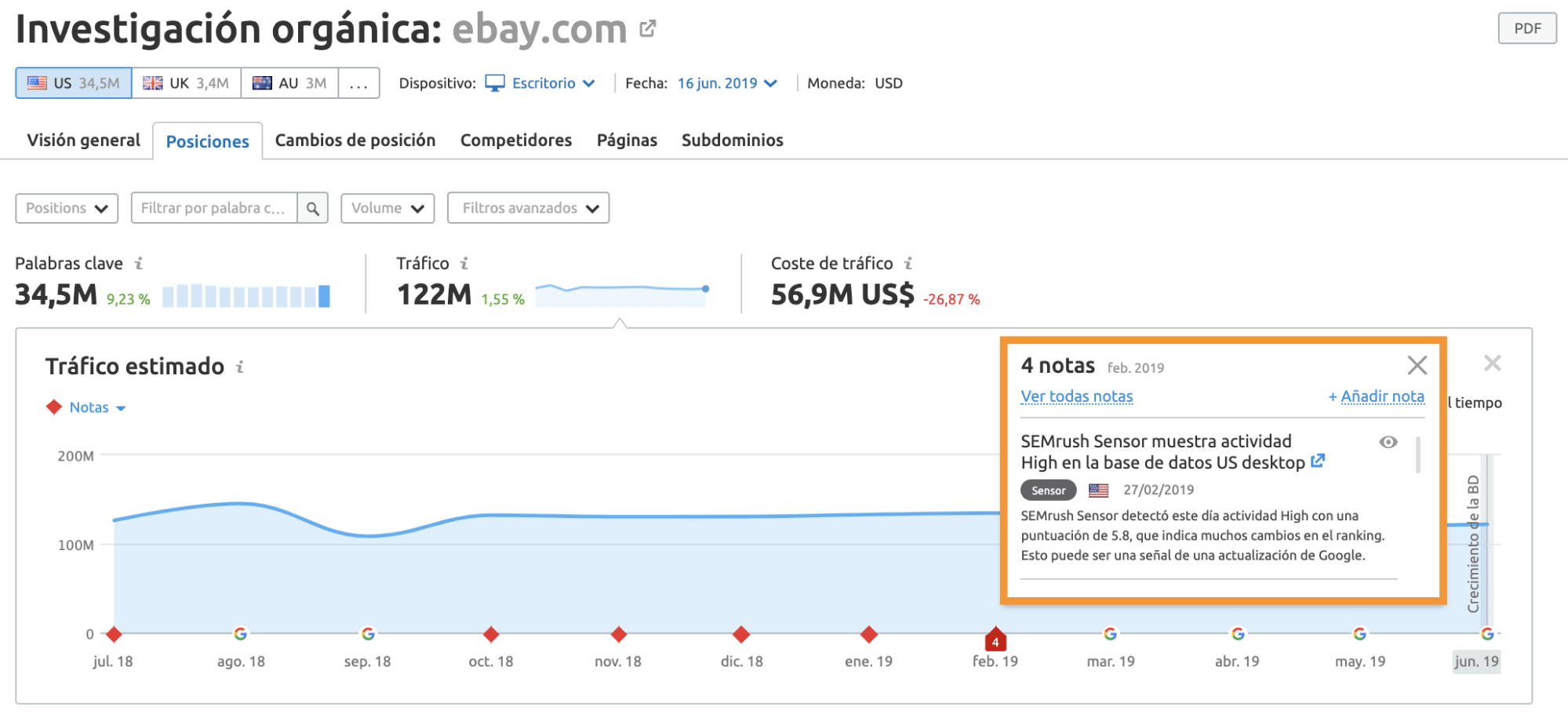This screenshot has height=722, width=1568.
Task: Expand Filtros avanzados dropdown
Action: 528,208
